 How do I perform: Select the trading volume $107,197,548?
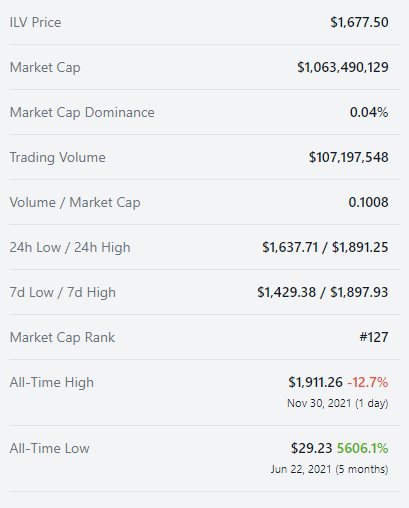point(349,157)
